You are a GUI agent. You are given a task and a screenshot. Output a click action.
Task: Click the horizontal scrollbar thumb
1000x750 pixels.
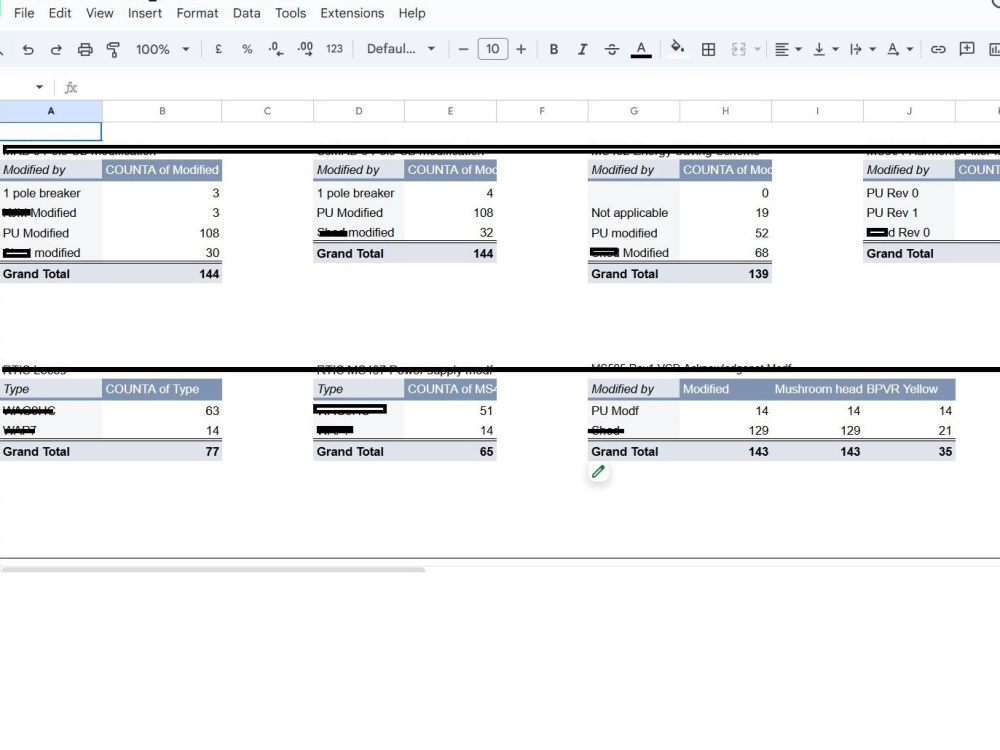click(x=212, y=570)
